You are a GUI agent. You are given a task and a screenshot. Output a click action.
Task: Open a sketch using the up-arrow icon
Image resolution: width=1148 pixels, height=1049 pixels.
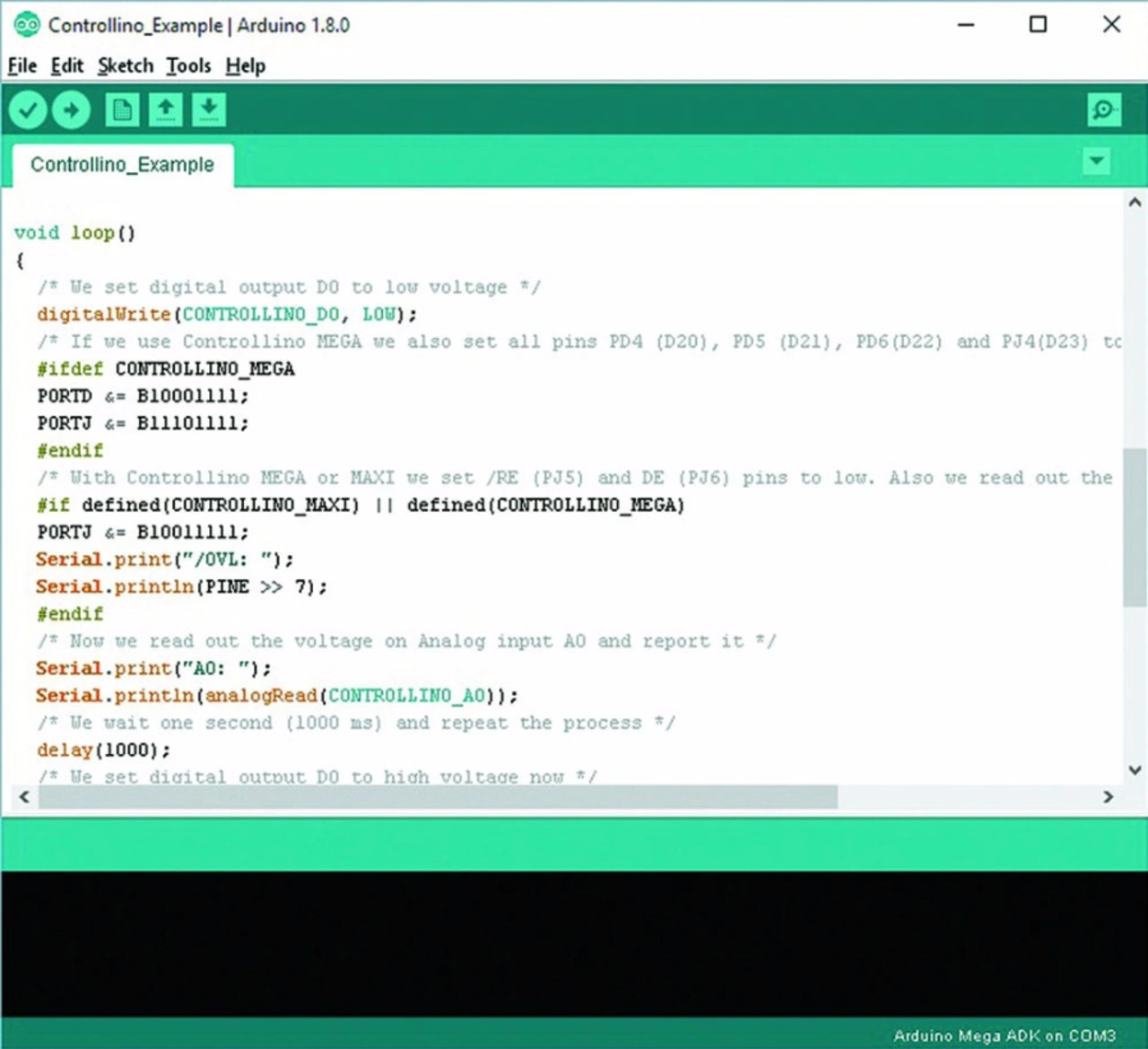[x=165, y=110]
